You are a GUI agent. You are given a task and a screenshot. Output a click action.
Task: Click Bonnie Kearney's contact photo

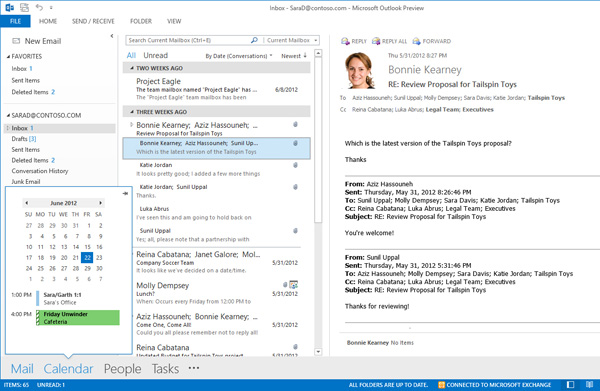click(x=360, y=71)
